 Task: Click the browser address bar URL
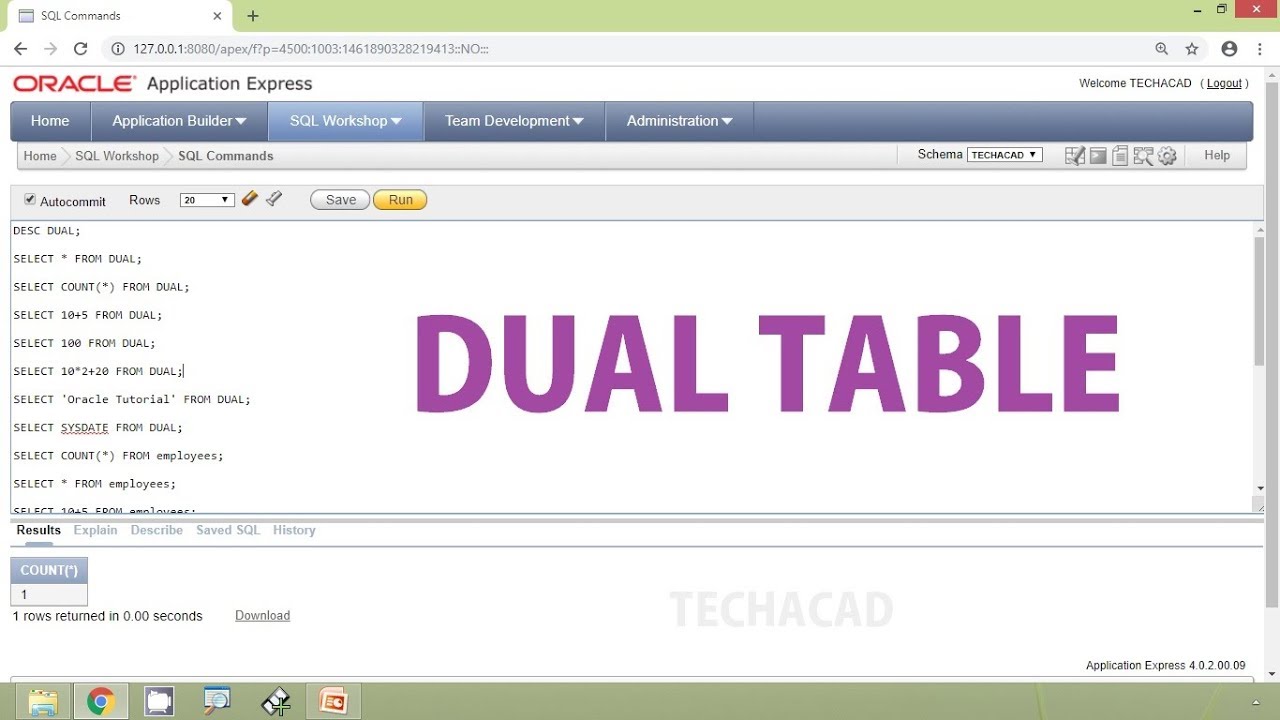click(310, 48)
